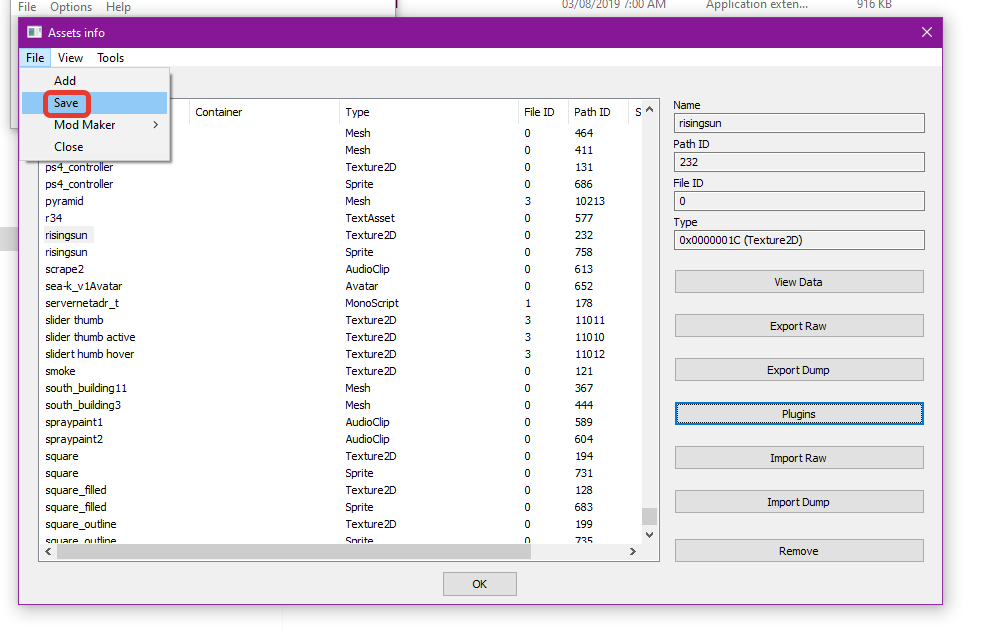
Task: Choose Add from the File menu
Action: 94,81
